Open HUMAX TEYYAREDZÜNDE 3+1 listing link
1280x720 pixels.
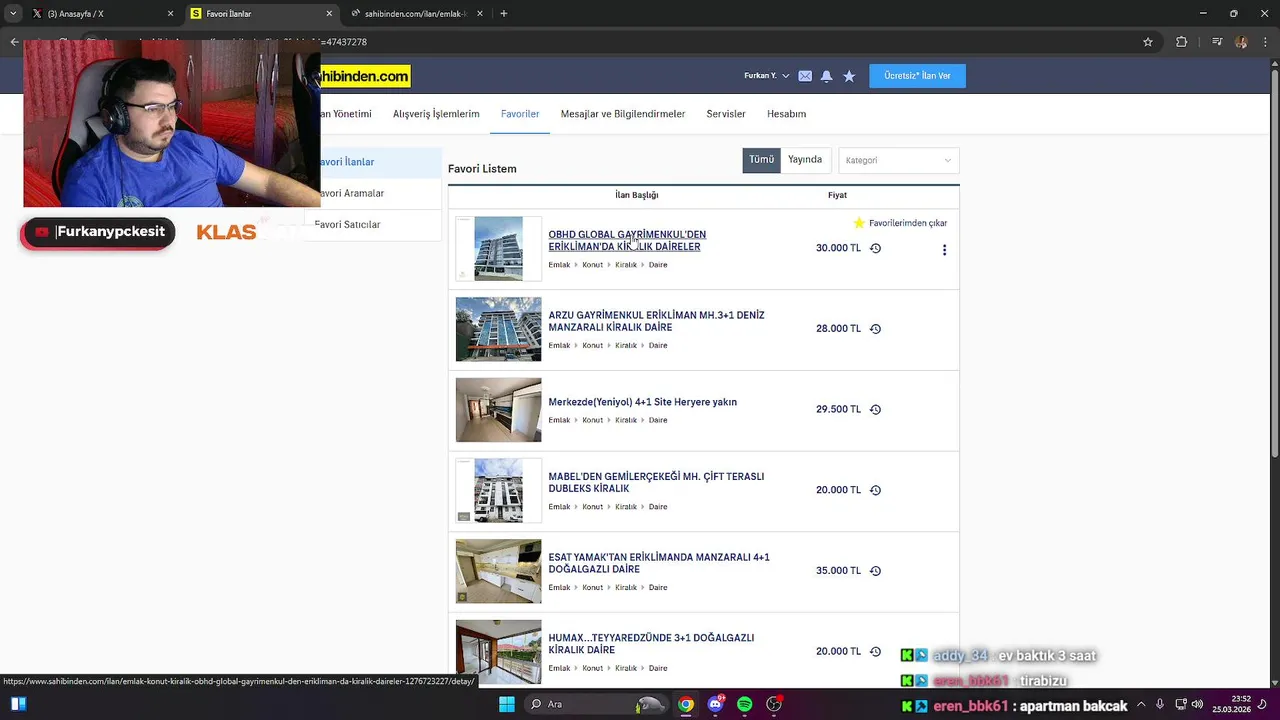(651, 644)
